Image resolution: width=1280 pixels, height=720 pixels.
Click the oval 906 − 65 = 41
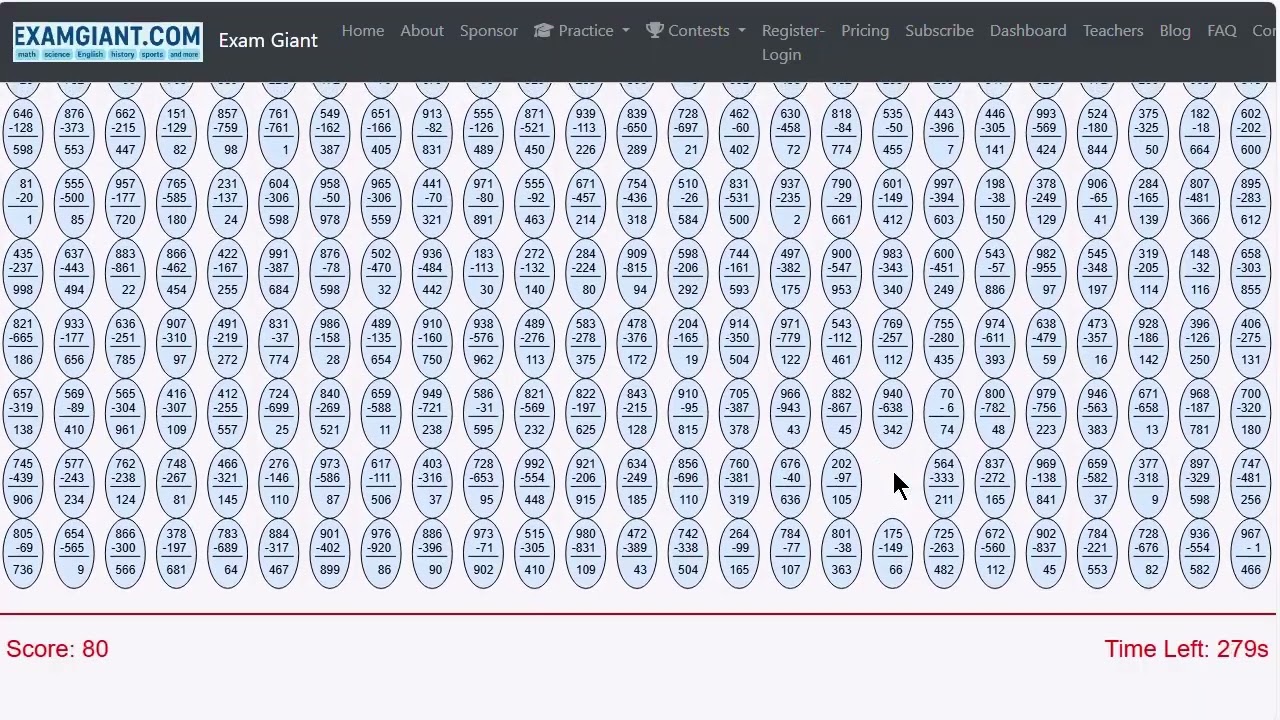[1098, 202]
